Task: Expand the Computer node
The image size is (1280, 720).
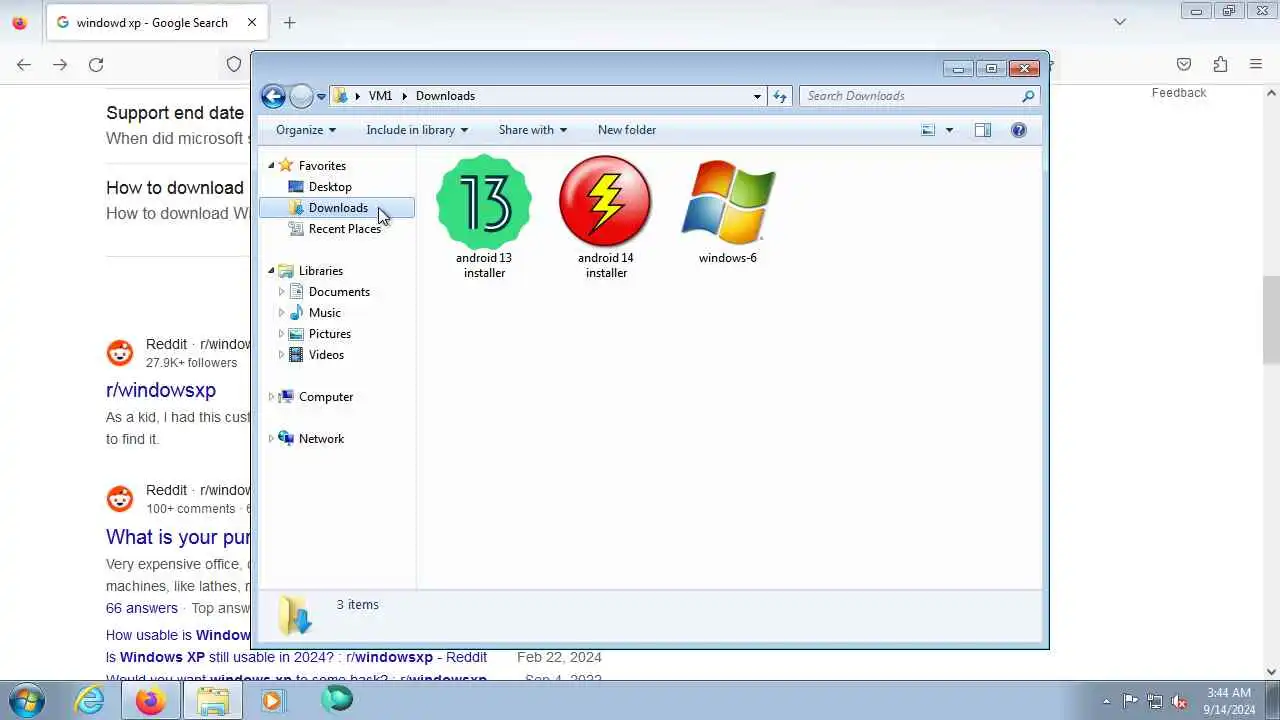Action: point(271,397)
